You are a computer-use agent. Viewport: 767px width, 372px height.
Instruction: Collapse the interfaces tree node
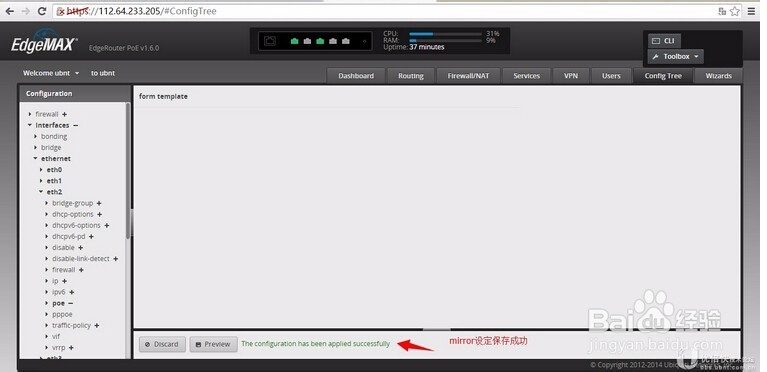coord(30,125)
